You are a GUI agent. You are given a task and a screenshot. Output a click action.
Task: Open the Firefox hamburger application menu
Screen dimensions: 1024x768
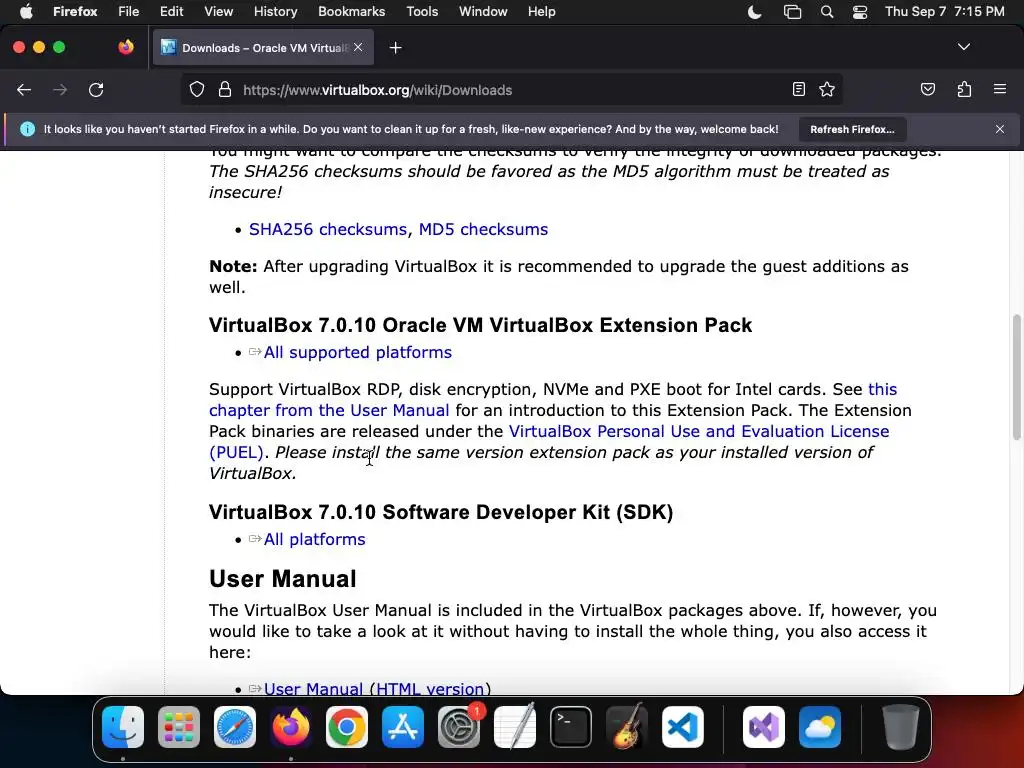[999, 89]
